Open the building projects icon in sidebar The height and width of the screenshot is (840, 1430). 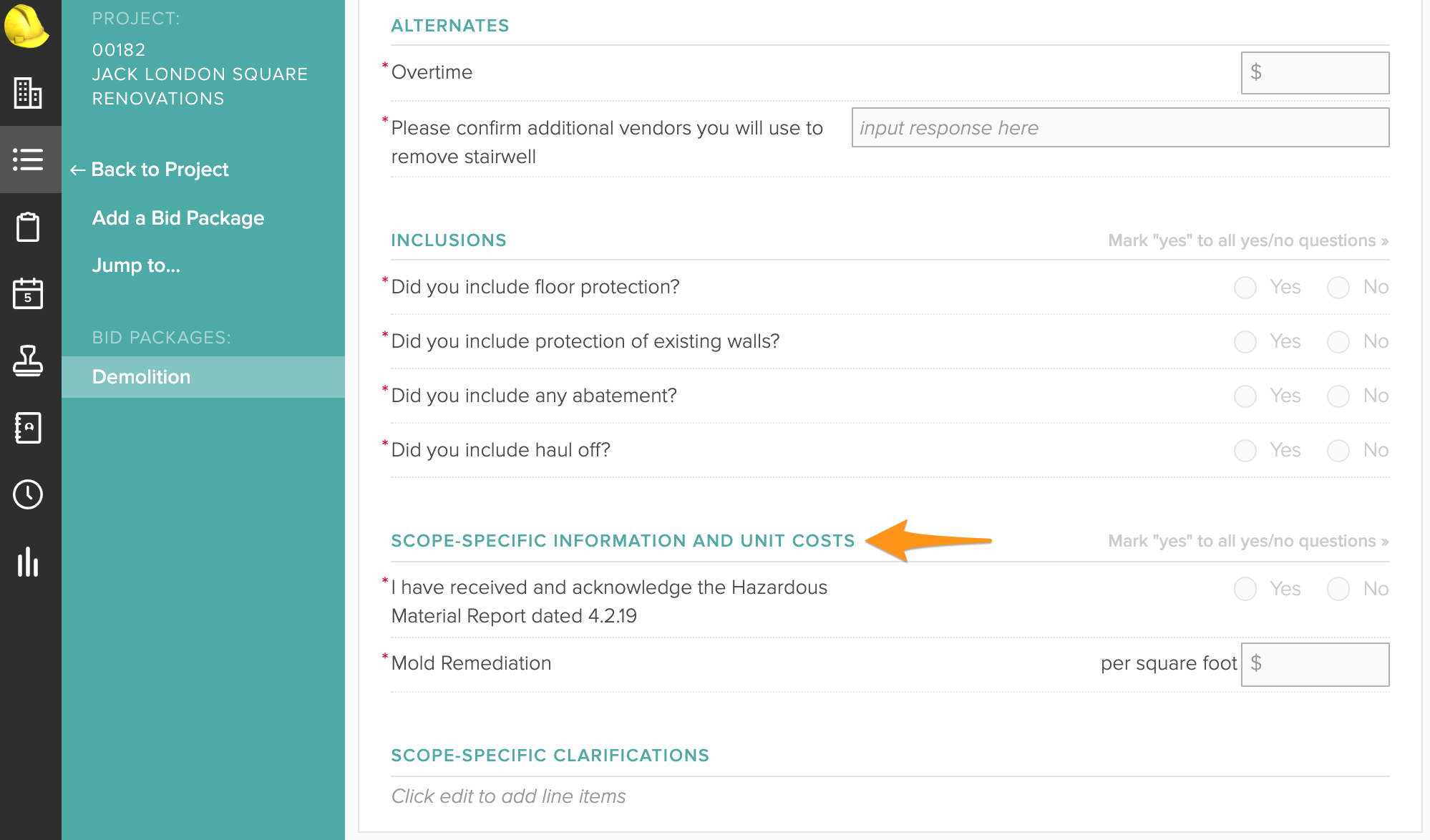[x=28, y=93]
